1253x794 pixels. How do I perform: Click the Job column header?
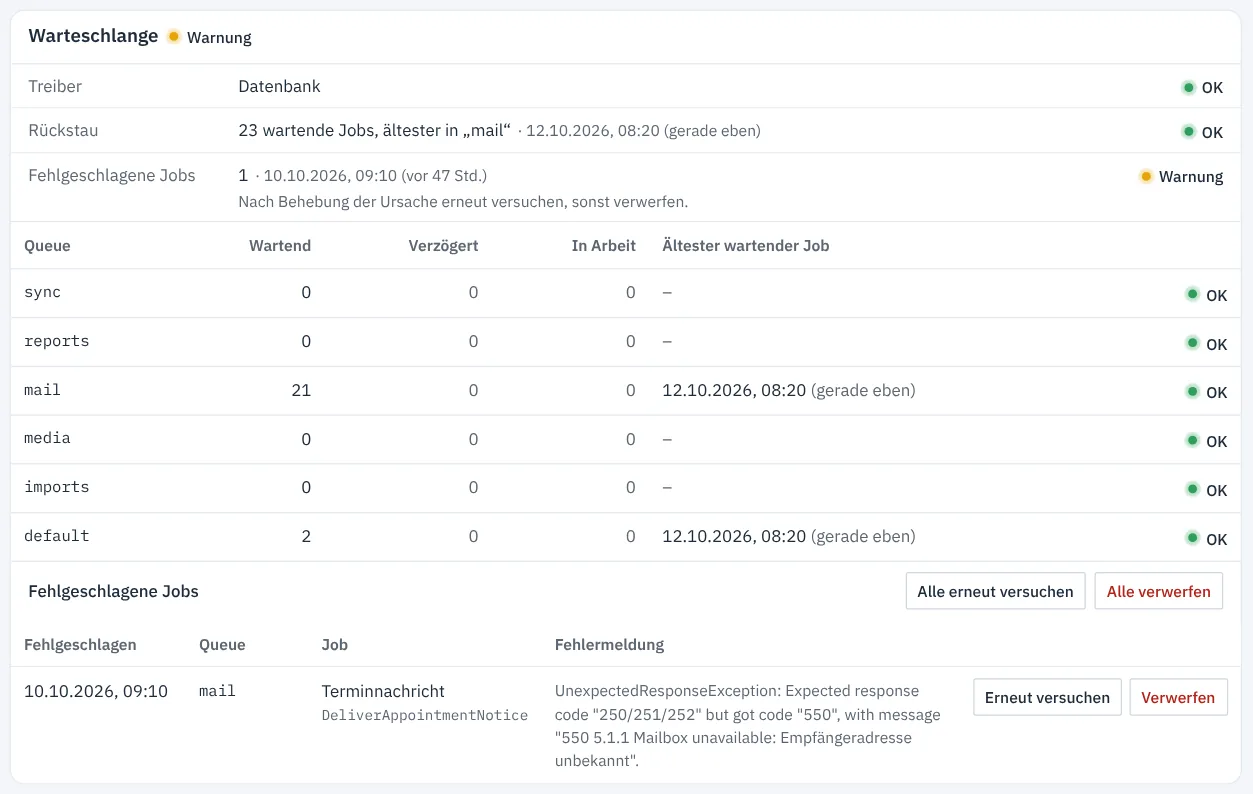click(335, 645)
